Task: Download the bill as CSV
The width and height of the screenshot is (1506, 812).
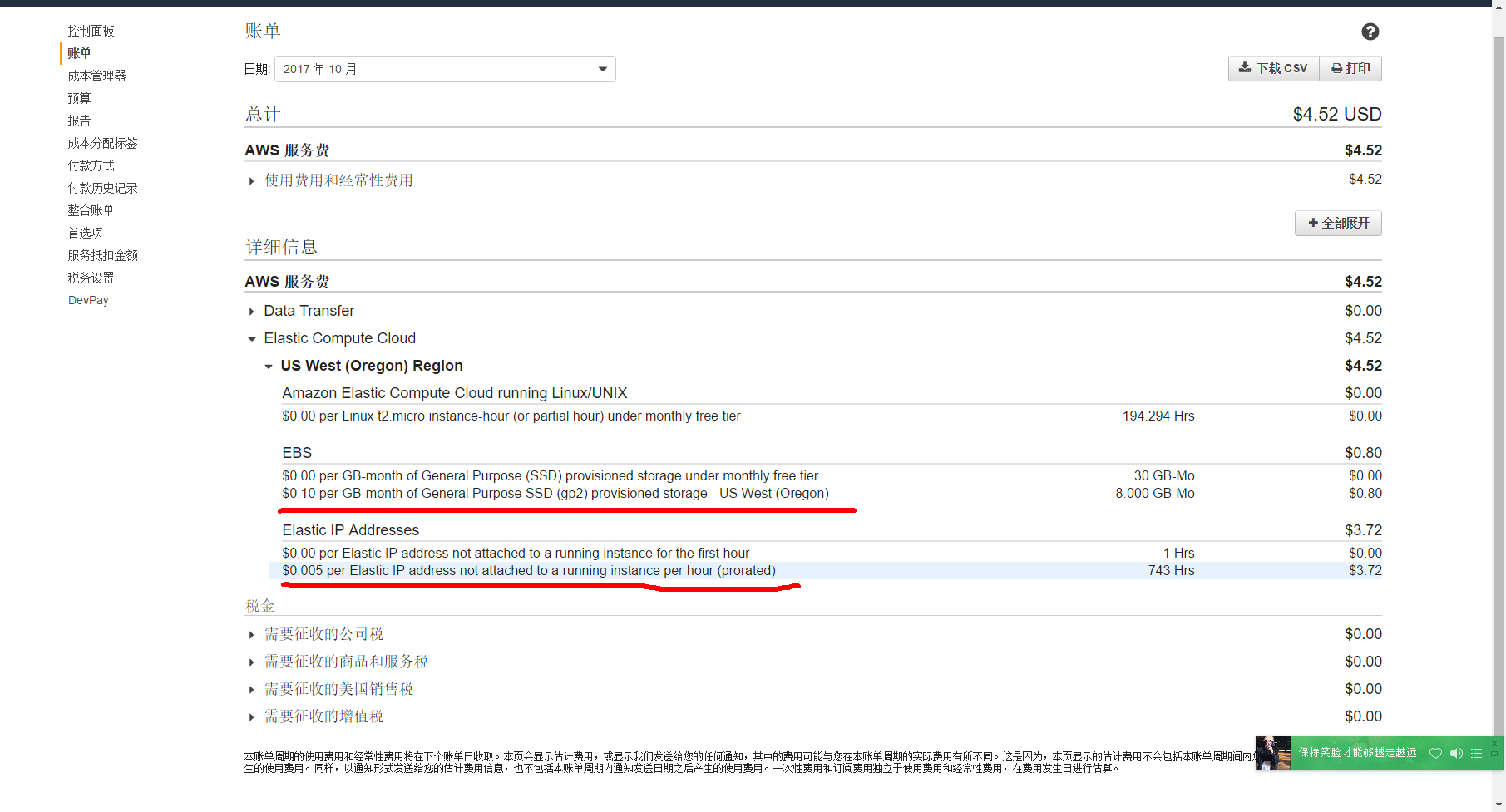Action: click(1273, 68)
